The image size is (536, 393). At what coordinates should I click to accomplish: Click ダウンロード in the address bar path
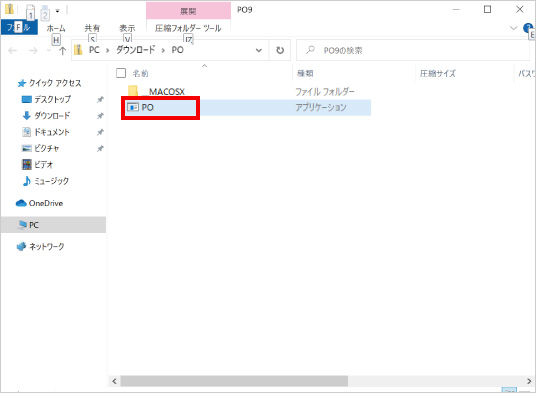(135, 50)
